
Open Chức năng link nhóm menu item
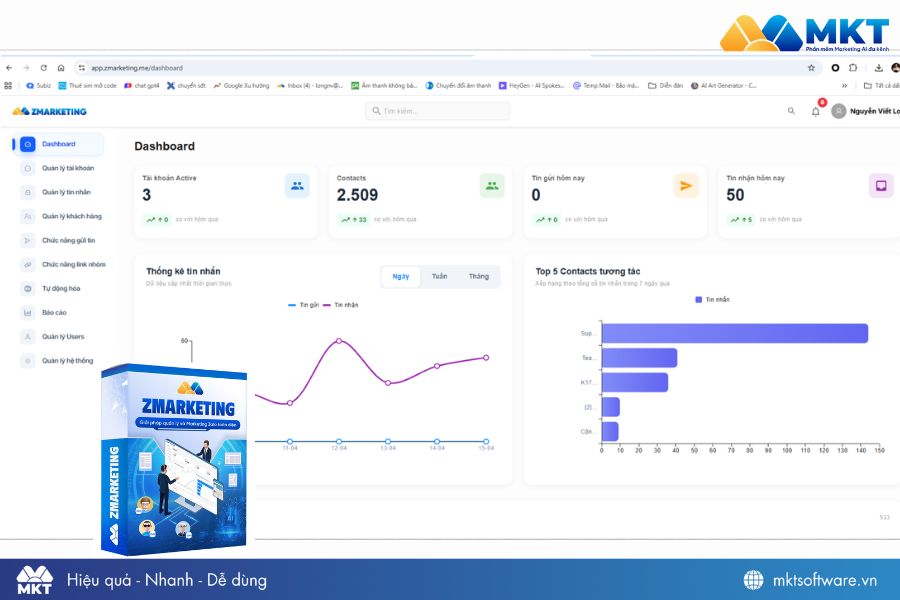(73, 265)
